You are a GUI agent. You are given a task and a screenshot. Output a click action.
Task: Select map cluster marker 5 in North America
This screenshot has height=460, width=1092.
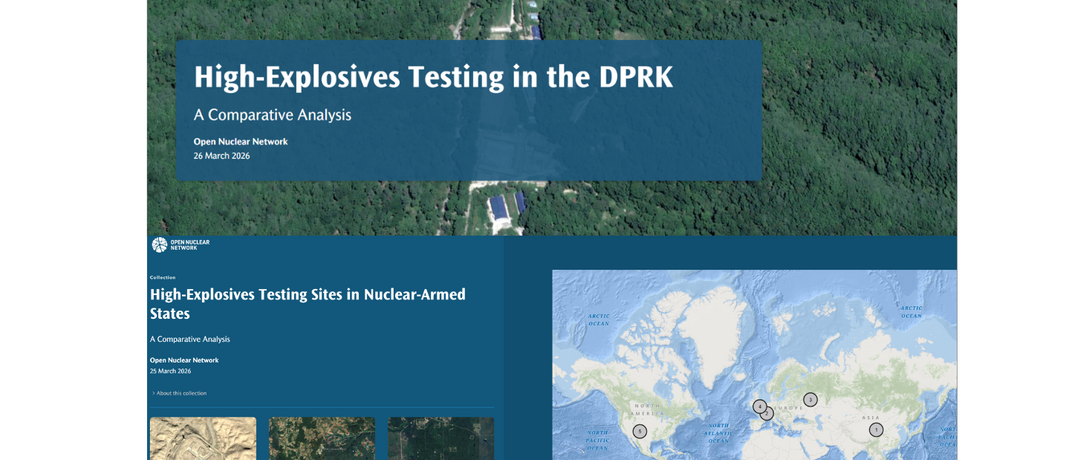click(x=640, y=432)
